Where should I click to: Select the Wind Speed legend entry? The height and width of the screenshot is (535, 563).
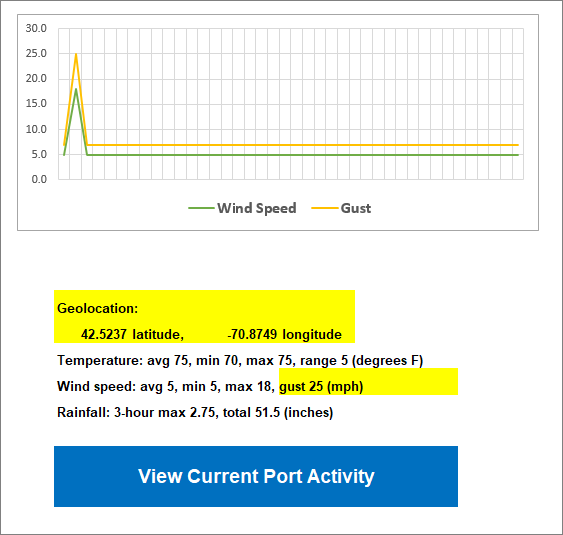[x=243, y=208]
